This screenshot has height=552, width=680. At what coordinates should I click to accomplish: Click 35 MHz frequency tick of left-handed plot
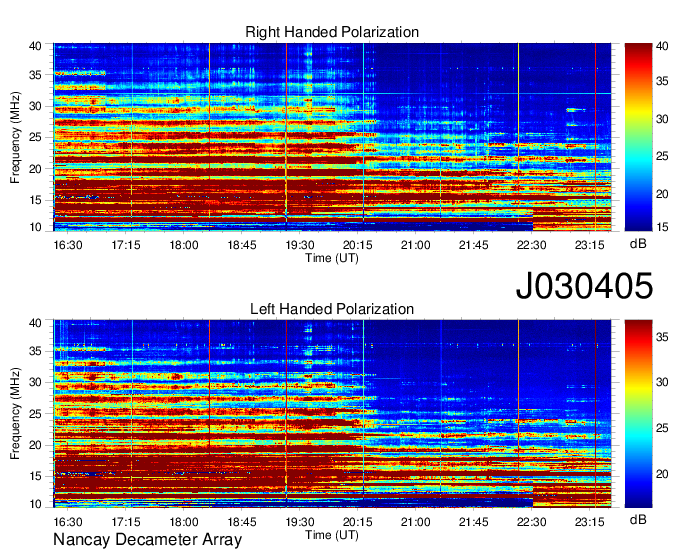[x=35, y=351]
